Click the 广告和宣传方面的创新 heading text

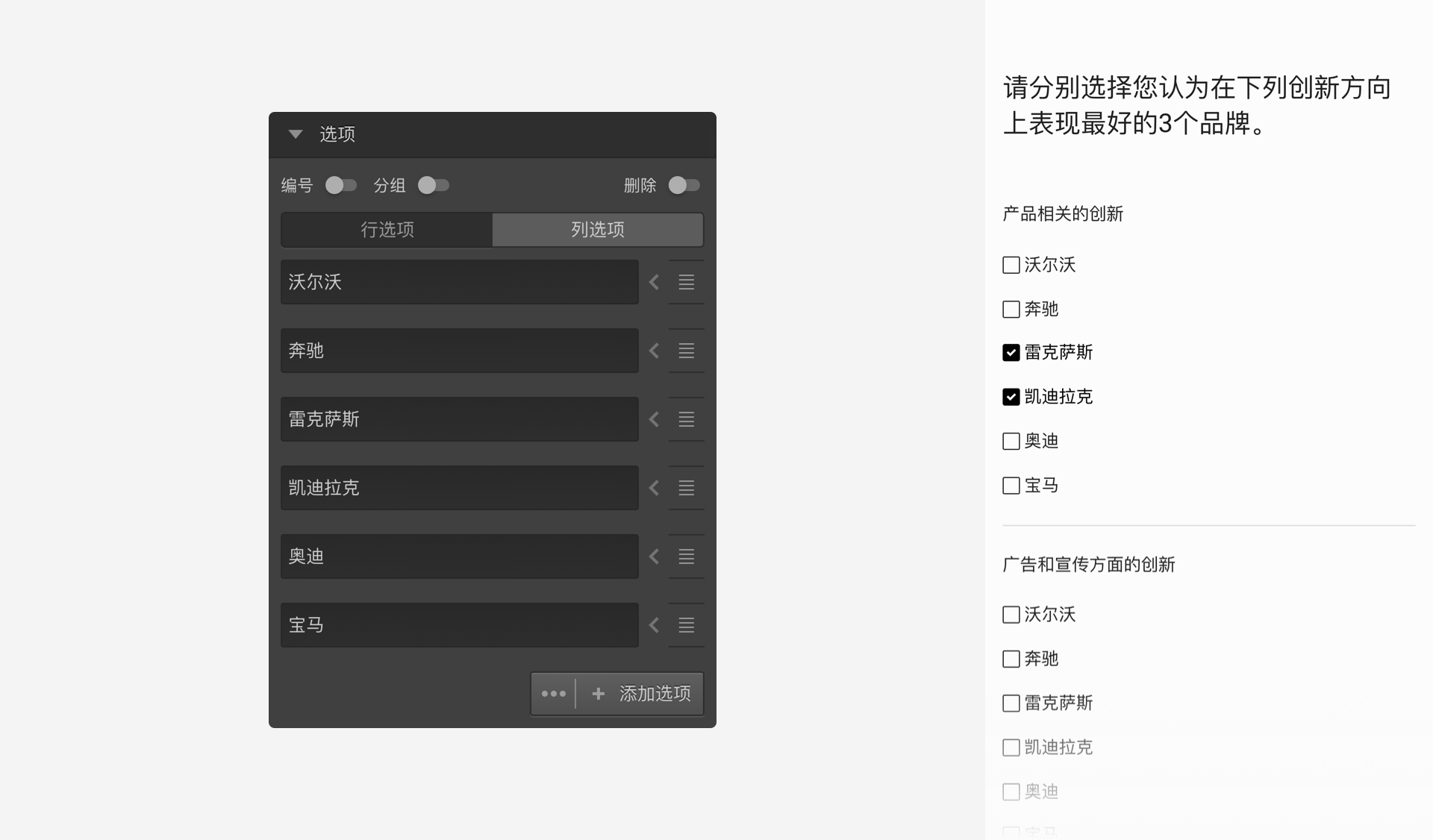(1089, 565)
